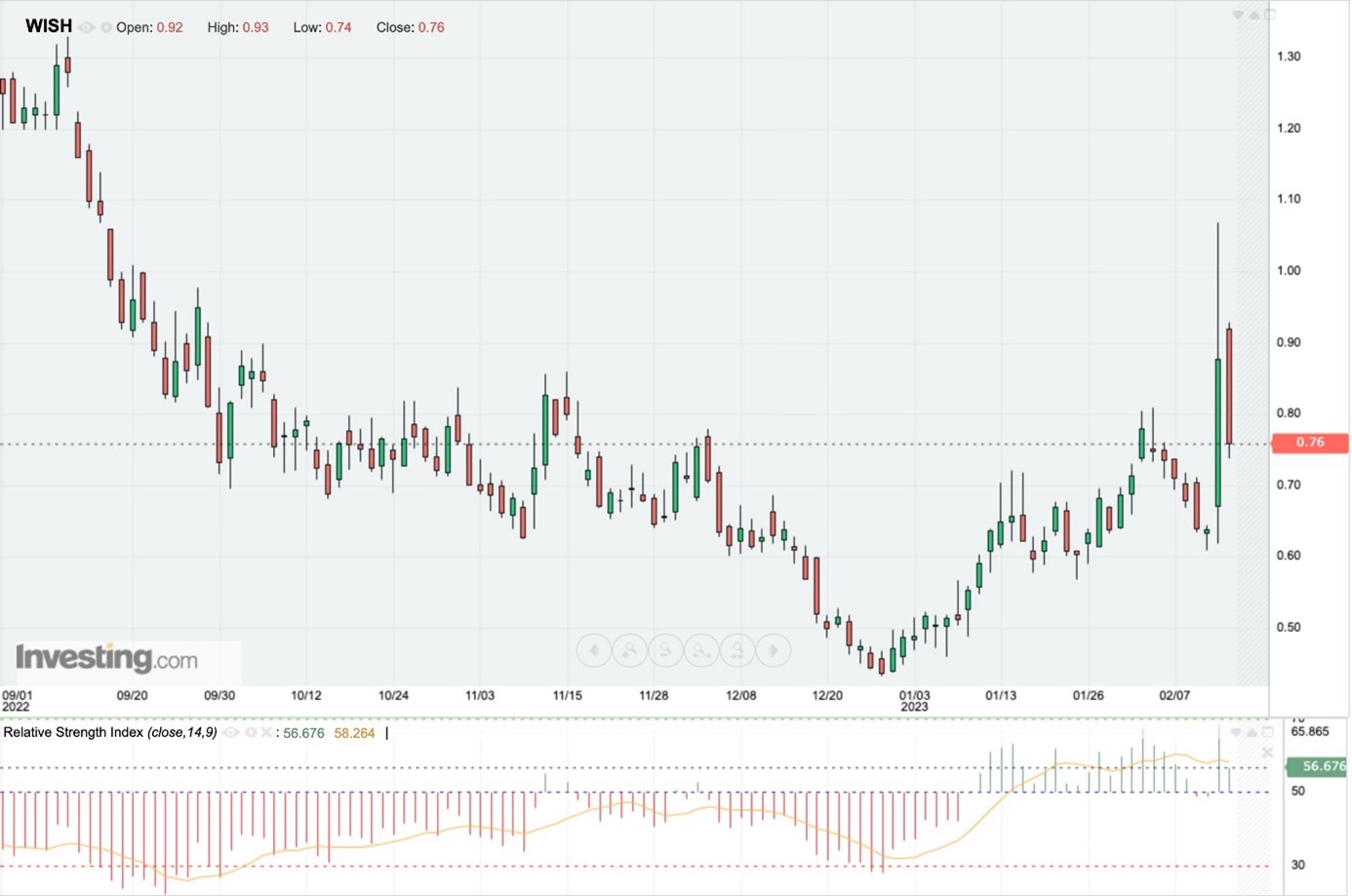This screenshot has width=1352, height=896.
Task: Click the Low: 0.74 value
Action: 338,27
